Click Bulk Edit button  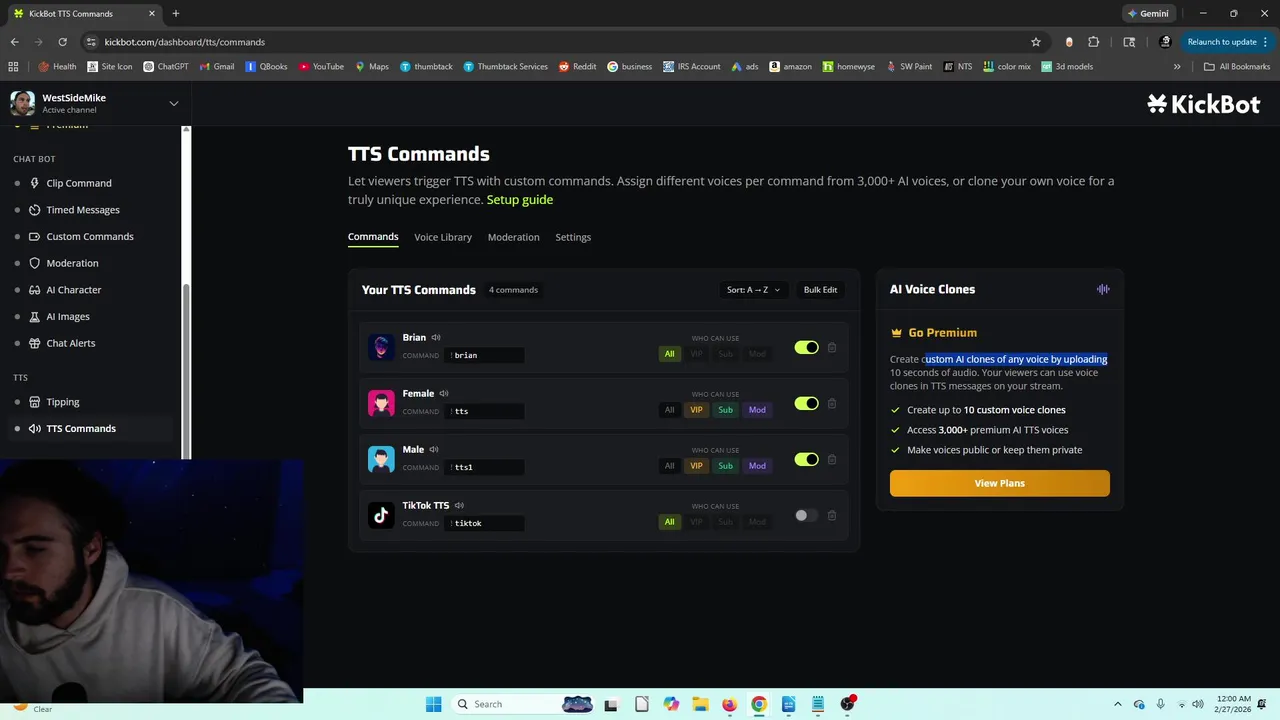[820, 290]
